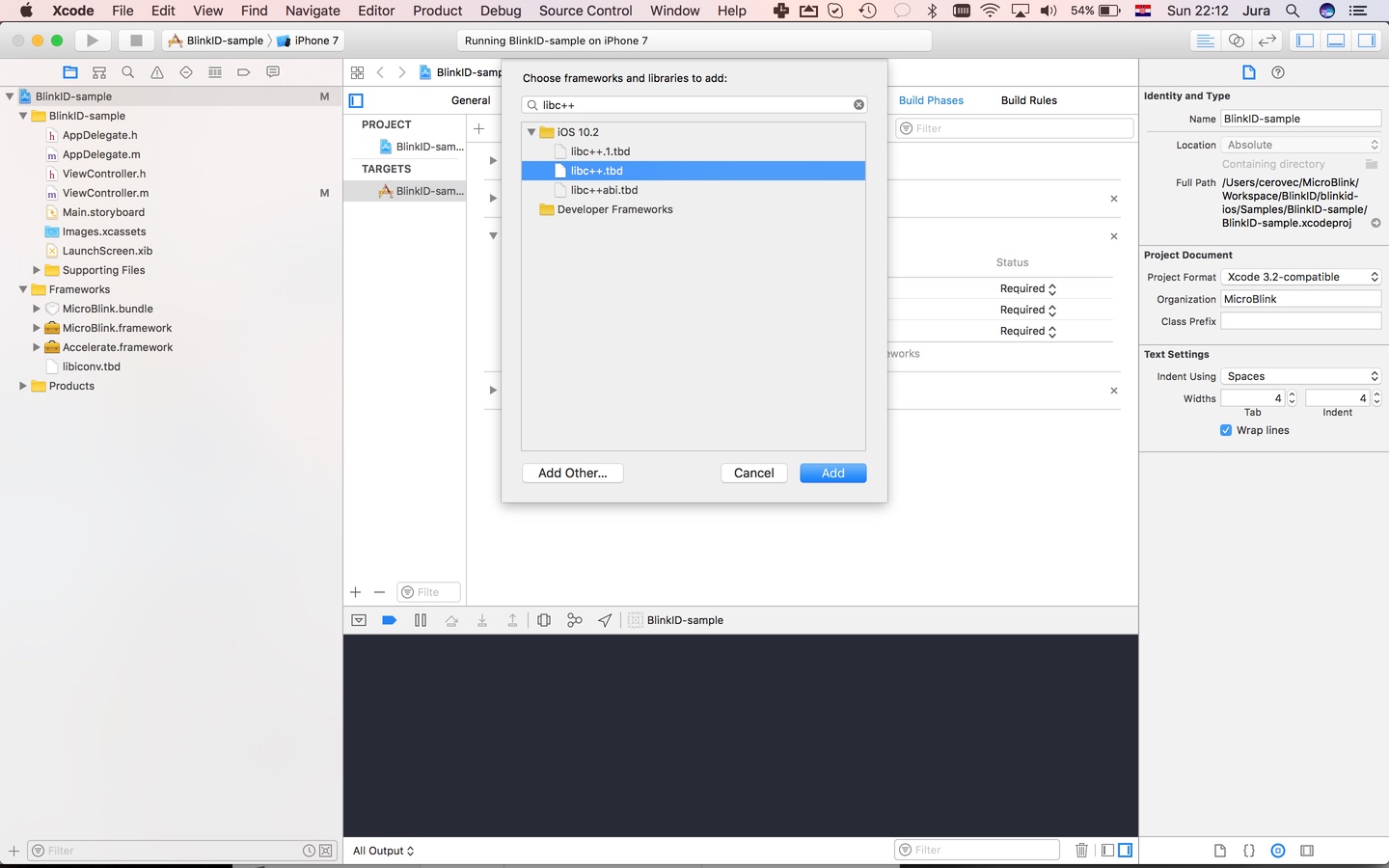Viewport: 1389px width, 868px height.
Task: Click the Add Other... button
Action: [x=573, y=473]
